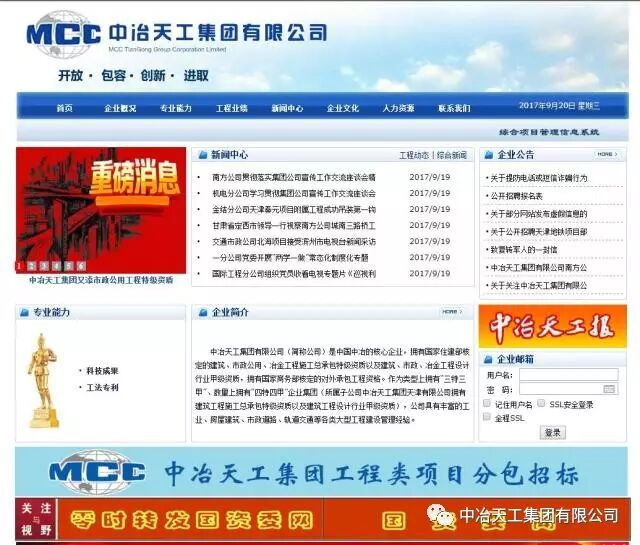Image resolution: width=640 pixels, height=545 pixels.
Task: Open the 工程类项目分包招标 banner
Action: tap(321, 472)
